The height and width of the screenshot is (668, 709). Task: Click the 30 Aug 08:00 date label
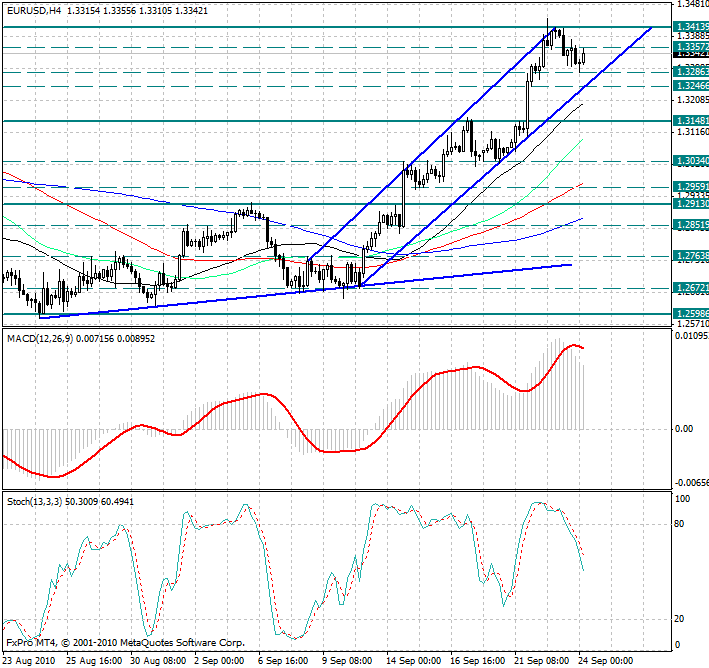point(158,661)
